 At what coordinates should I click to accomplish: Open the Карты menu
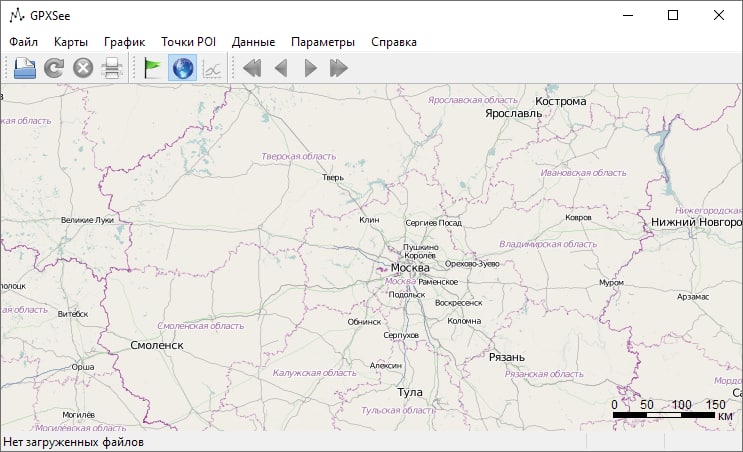pyautogui.click(x=71, y=42)
